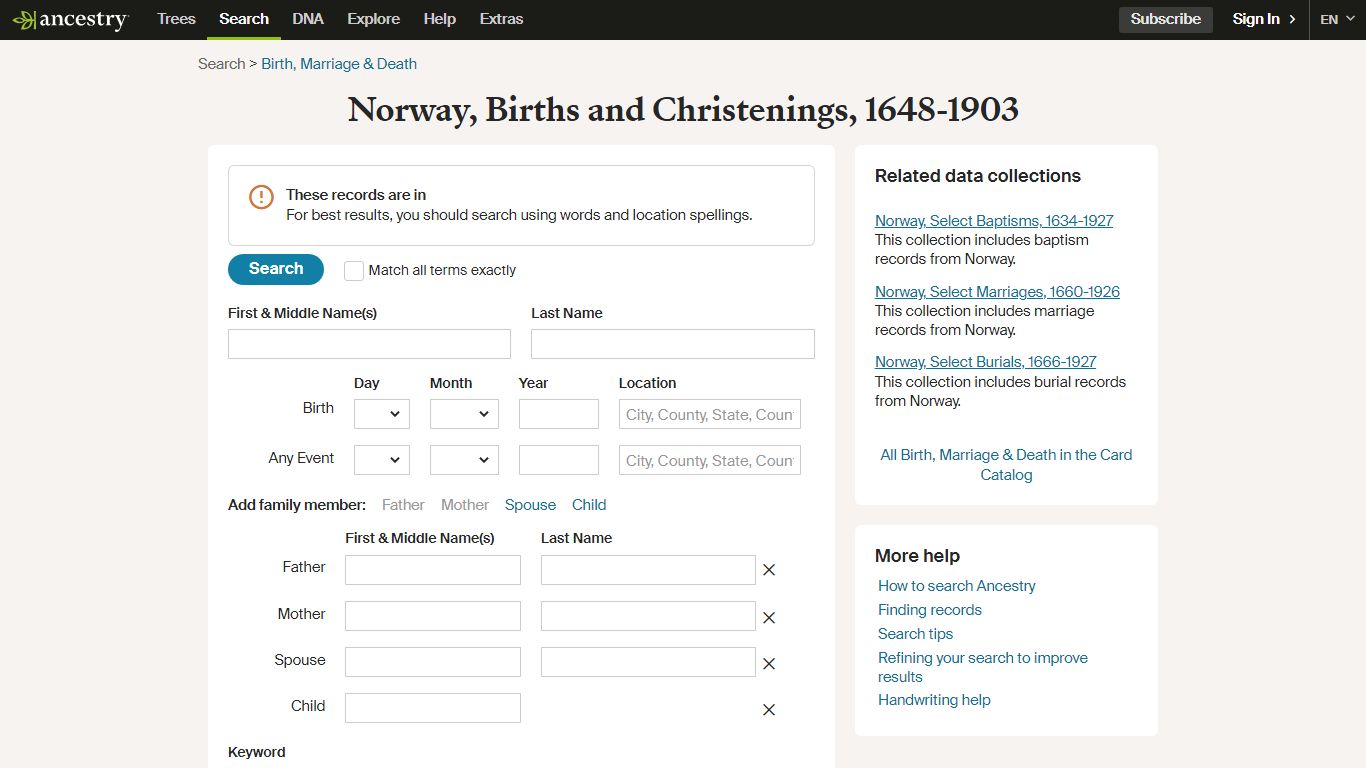Add Child family member

[589, 505]
